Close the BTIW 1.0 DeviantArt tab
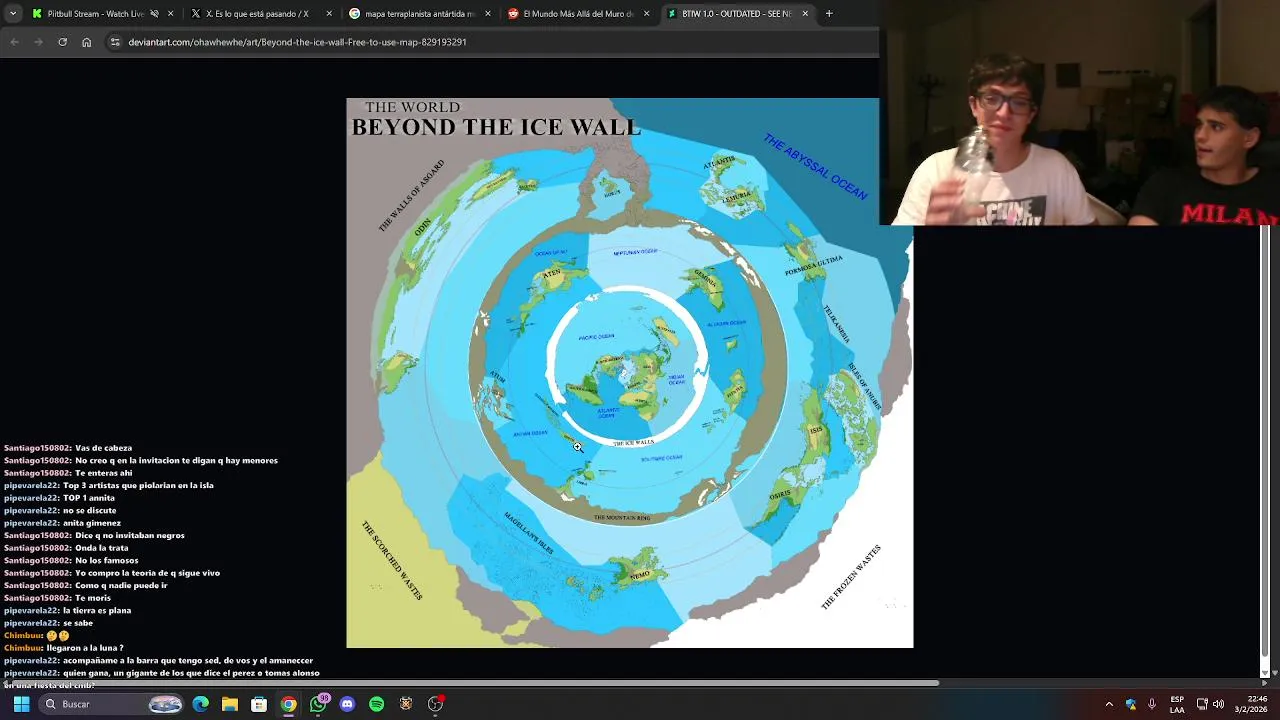 (x=806, y=14)
